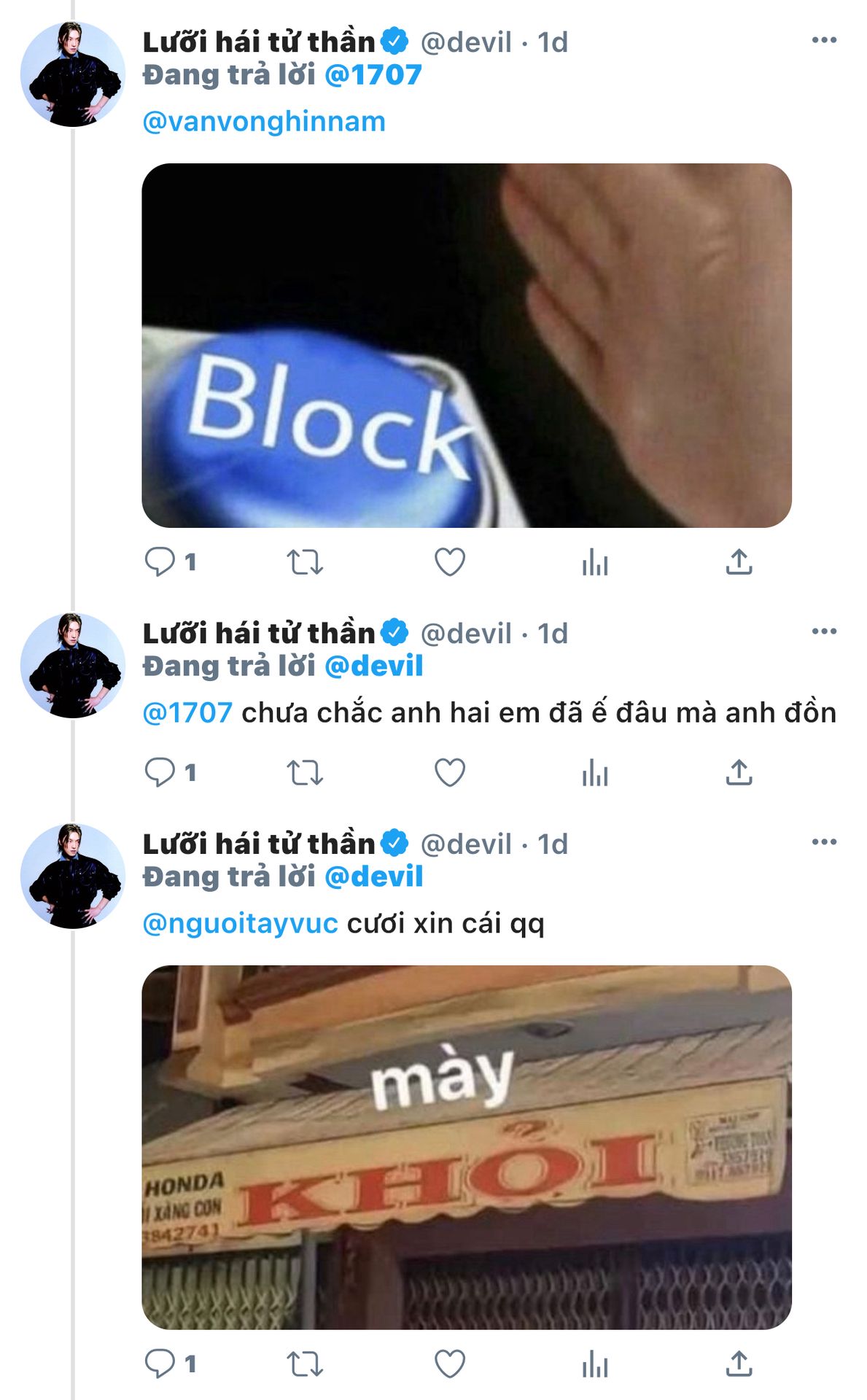This screenshot has width=867, height=1400.
Task: Retweet the 'cưới xin cái qq' tweet
Action: coord(304,1364)
